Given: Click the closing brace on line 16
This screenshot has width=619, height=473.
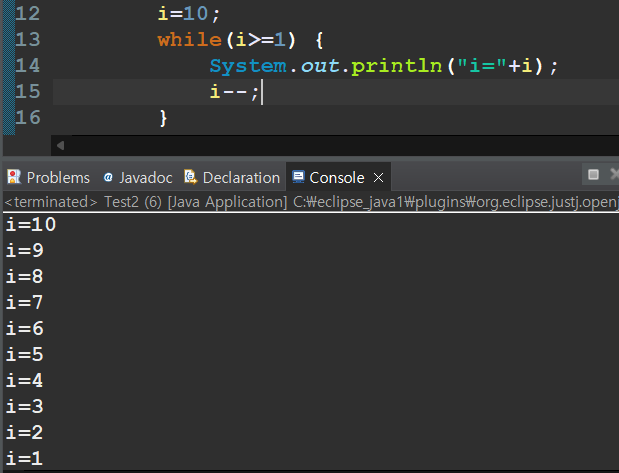Looking at the screenshot, I should click(163, 118).
